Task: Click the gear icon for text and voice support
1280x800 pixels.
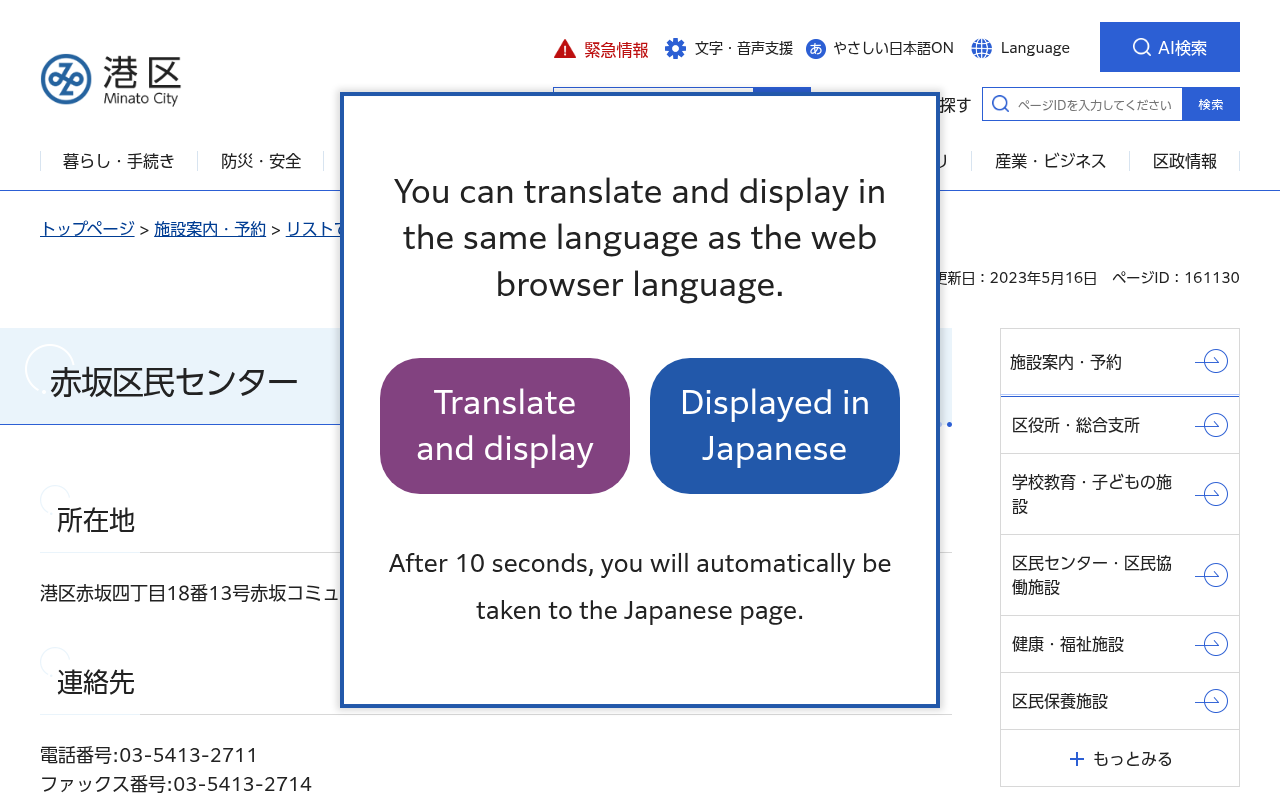Action: coord(676,48)
